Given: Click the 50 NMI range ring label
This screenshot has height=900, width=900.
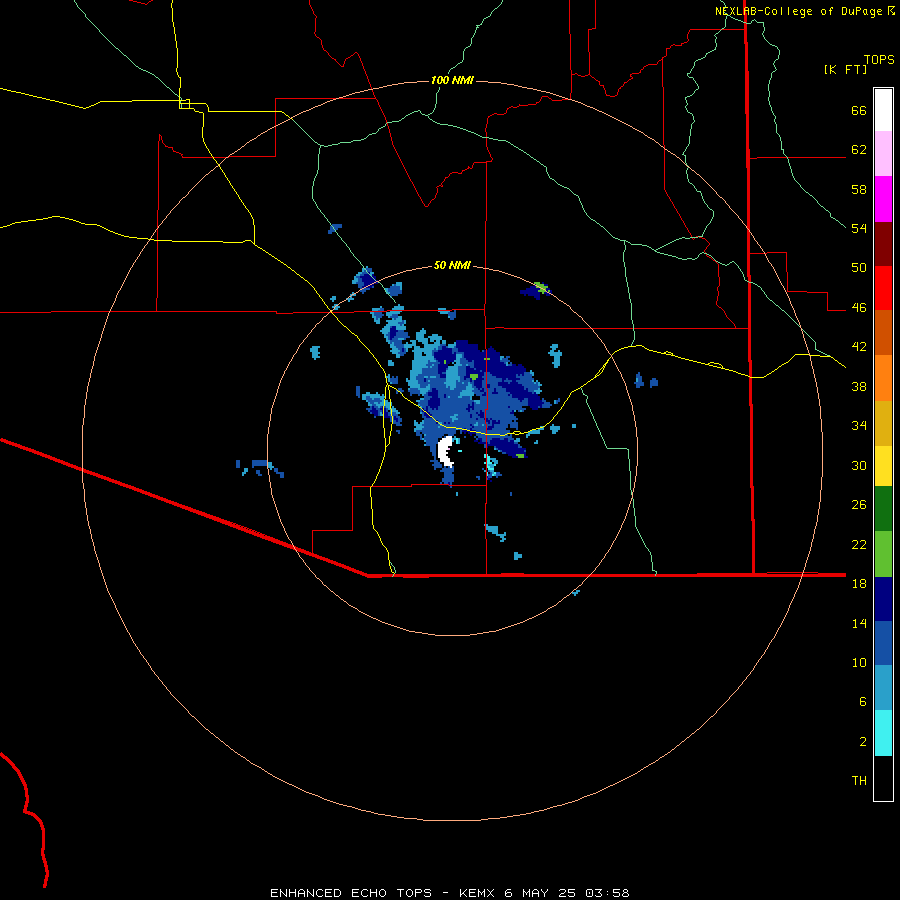Looking at the screenshot, I should click(x=452, y=265).
